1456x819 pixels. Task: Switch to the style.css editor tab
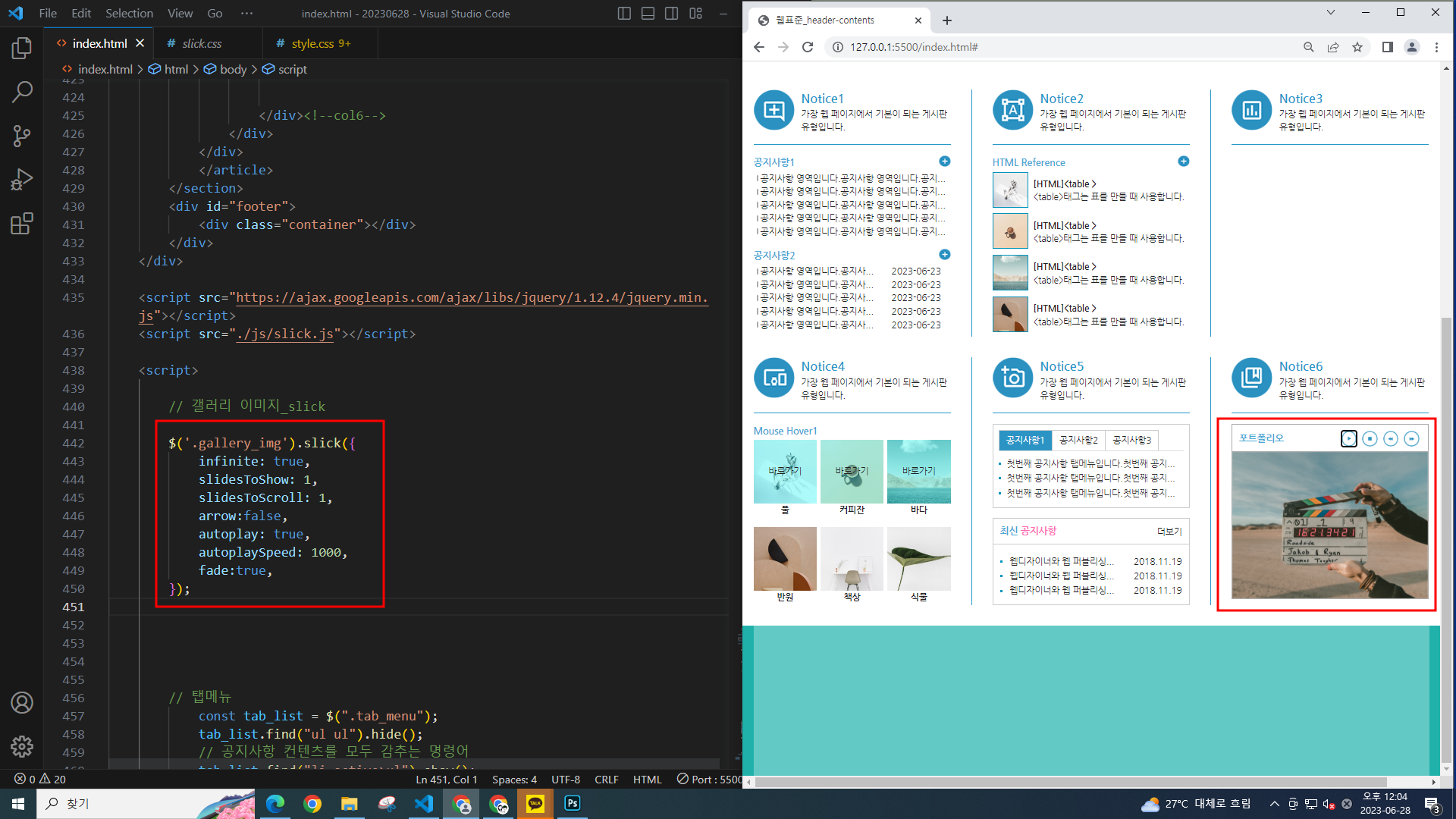(x=312, y=44)
